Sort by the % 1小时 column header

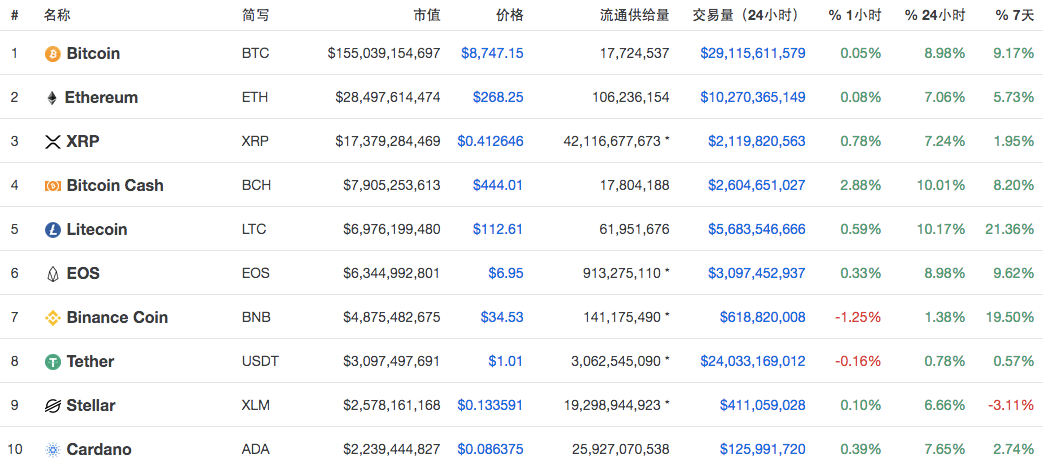tap(855, 15)
